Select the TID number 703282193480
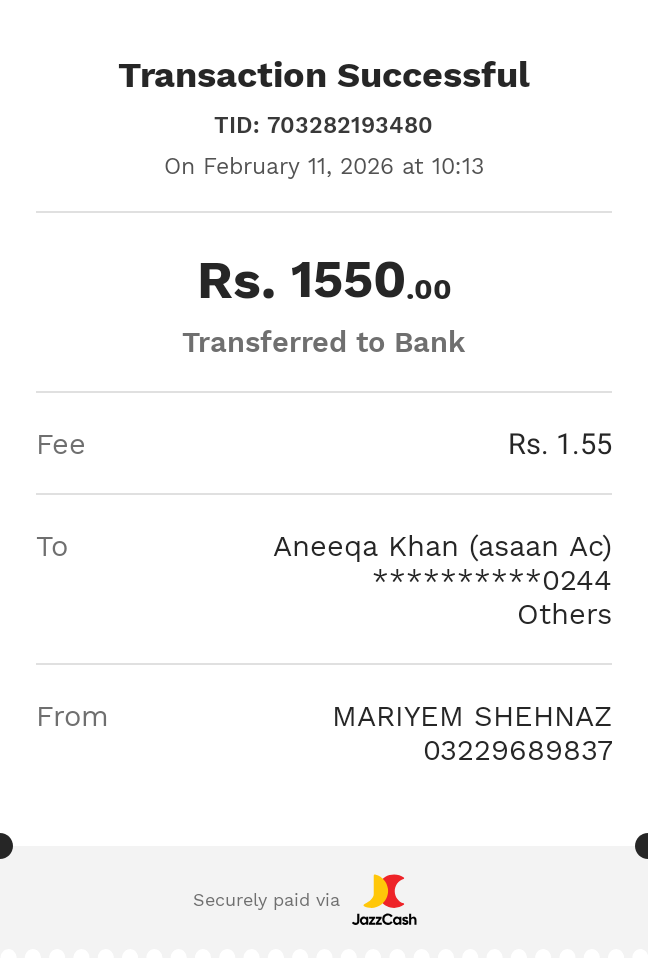The width and height of the screenshot is (648, 958). [349, 126]
